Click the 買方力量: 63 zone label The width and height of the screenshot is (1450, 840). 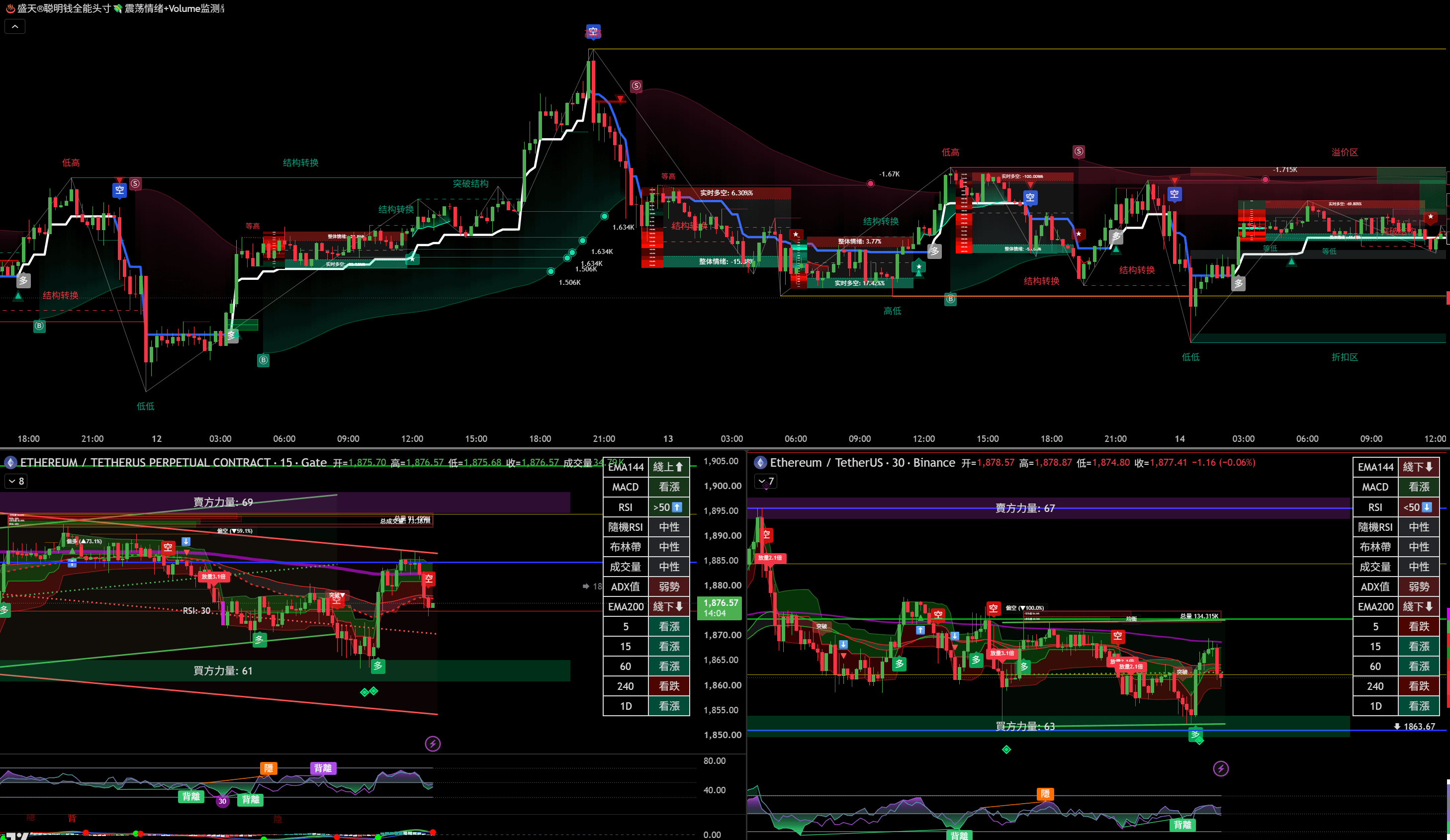1025,726
